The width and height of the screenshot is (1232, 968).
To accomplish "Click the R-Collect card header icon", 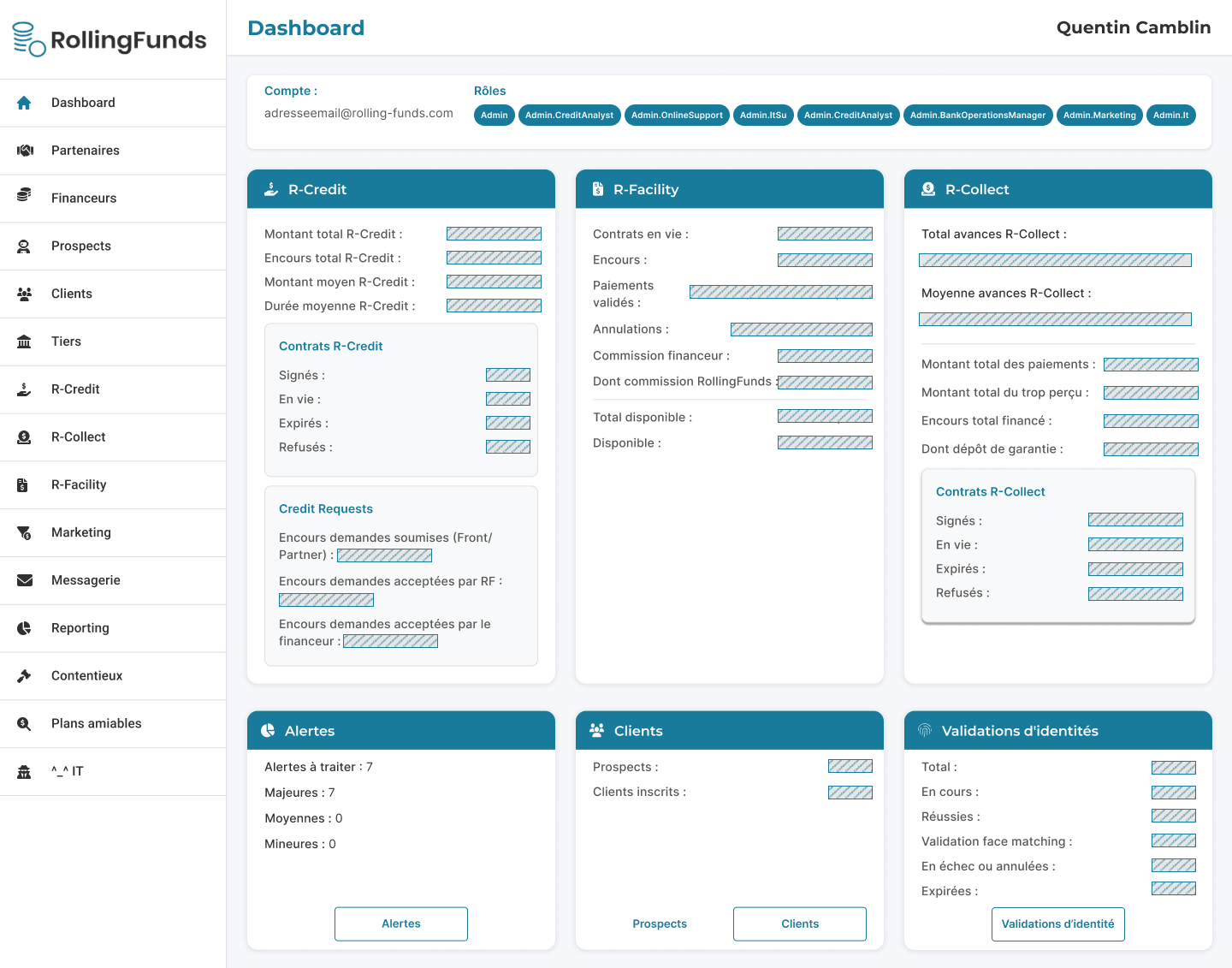I will [927, 189].
